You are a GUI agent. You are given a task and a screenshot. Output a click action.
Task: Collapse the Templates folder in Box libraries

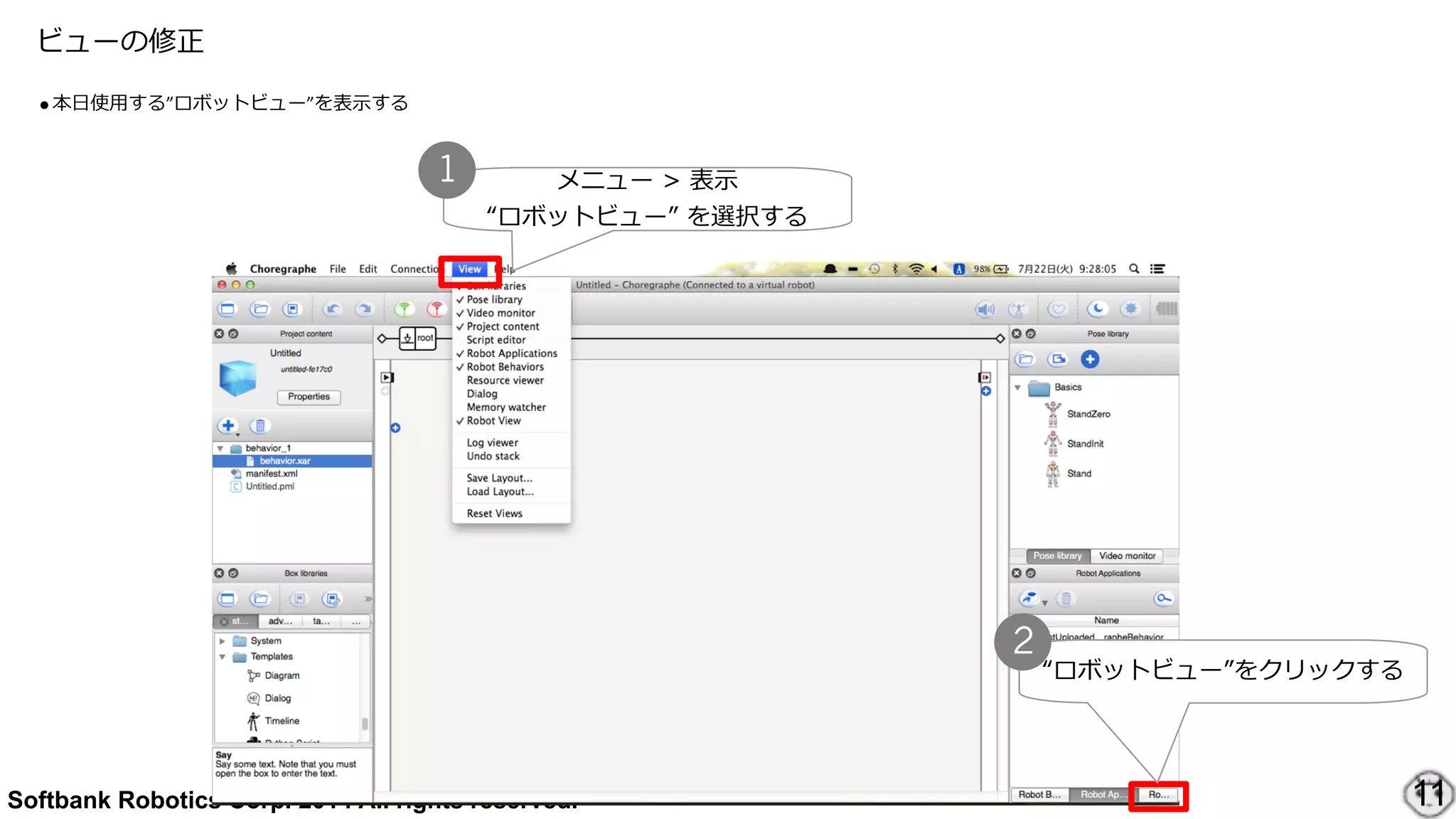pos(222,657)
